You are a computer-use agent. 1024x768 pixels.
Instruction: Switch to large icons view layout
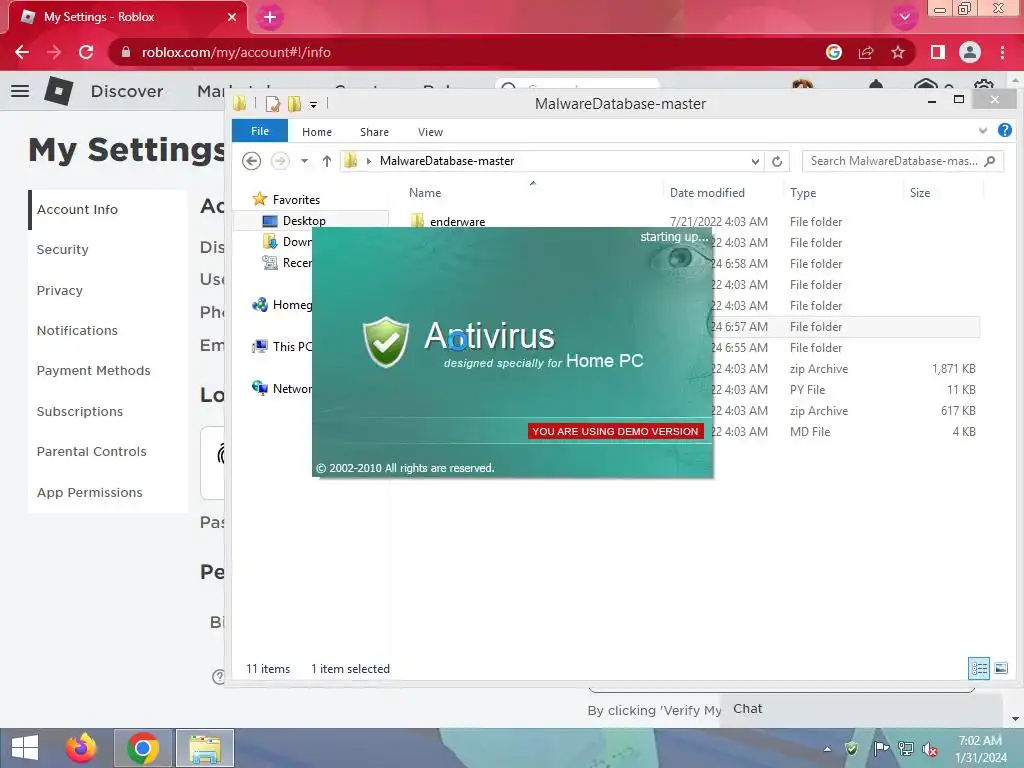[x=1001, y=668]
